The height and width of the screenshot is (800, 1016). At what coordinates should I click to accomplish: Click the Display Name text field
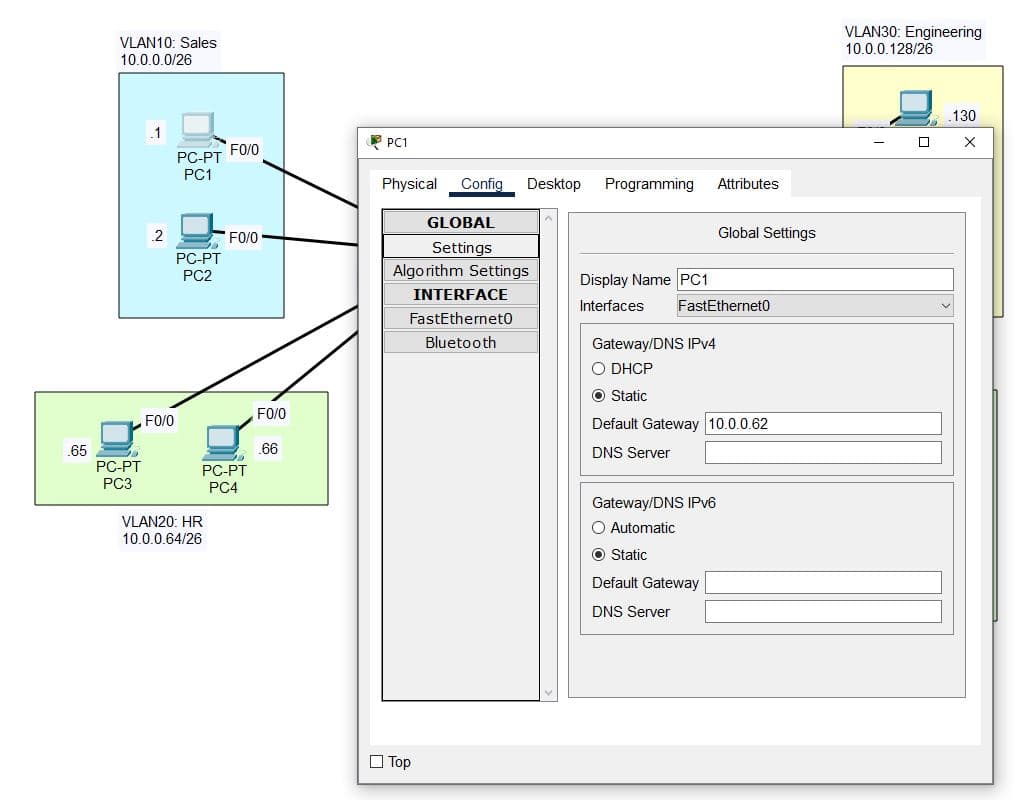point(814,280)
